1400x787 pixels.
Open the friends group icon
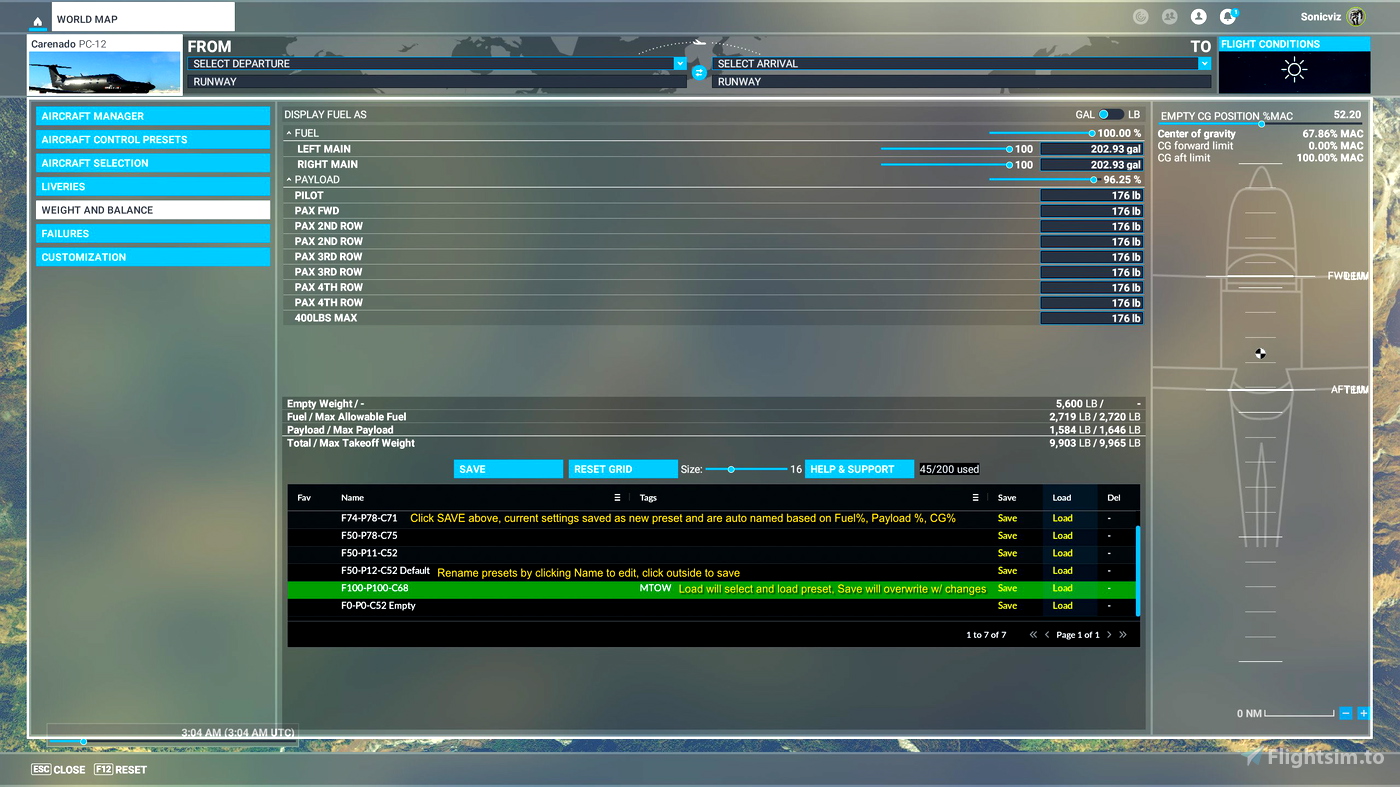click(1169, 17)
